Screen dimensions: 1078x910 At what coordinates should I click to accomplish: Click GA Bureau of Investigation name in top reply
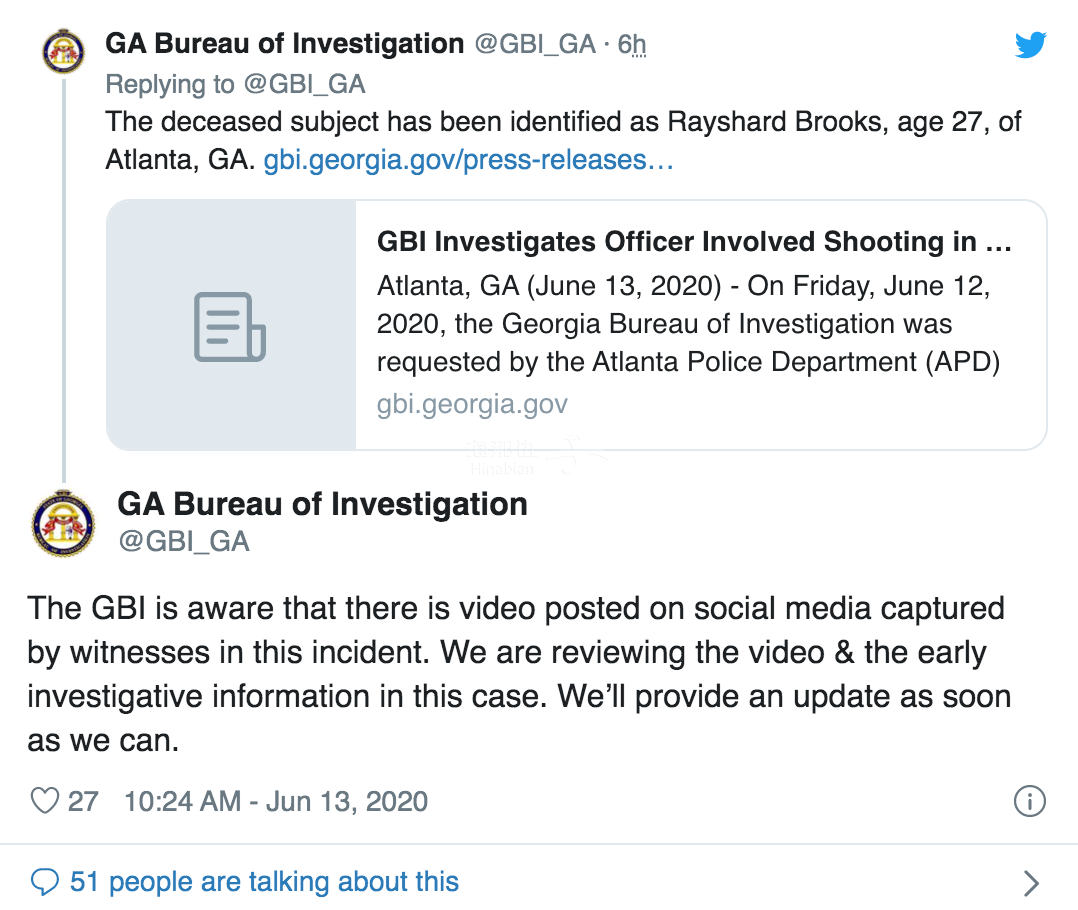[x=285, y=43]
